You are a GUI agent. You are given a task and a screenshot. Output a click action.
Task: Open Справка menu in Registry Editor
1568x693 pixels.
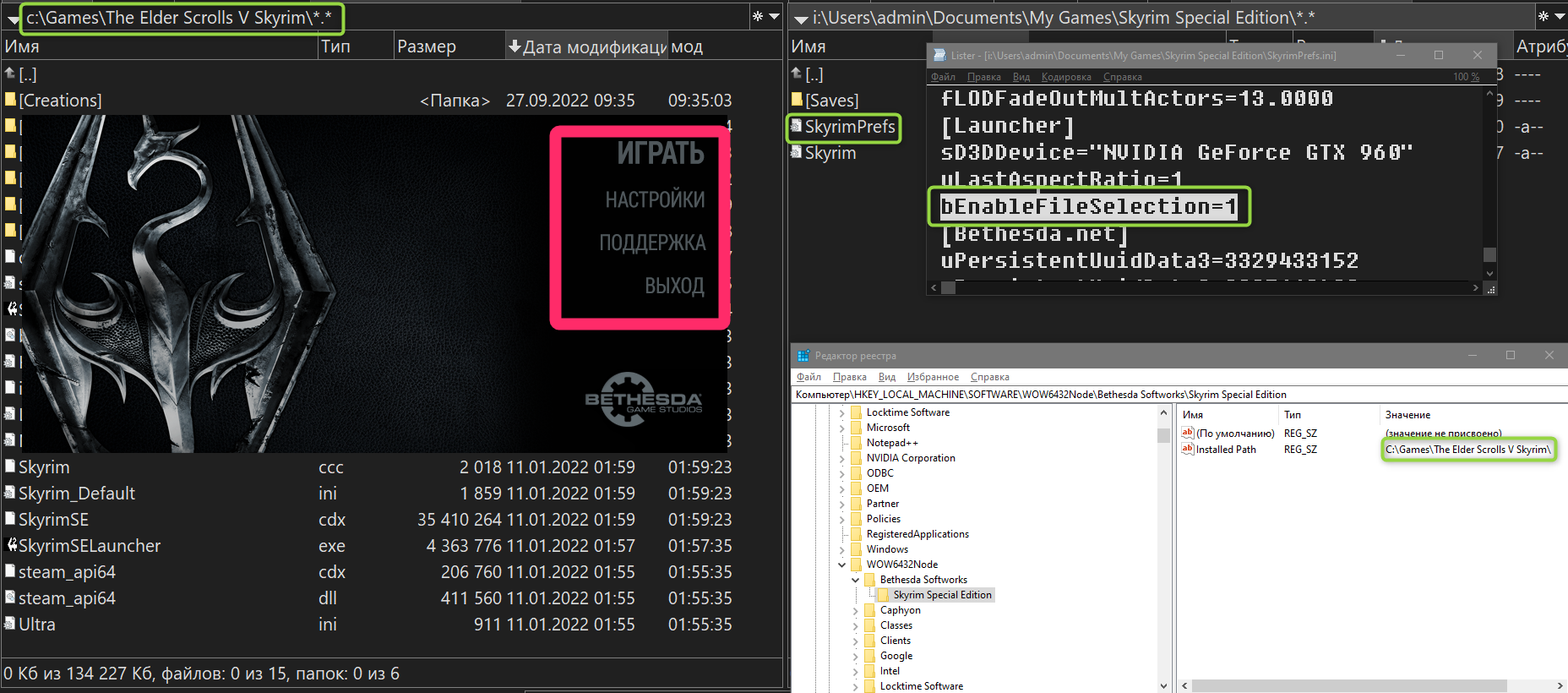point(989,377)
